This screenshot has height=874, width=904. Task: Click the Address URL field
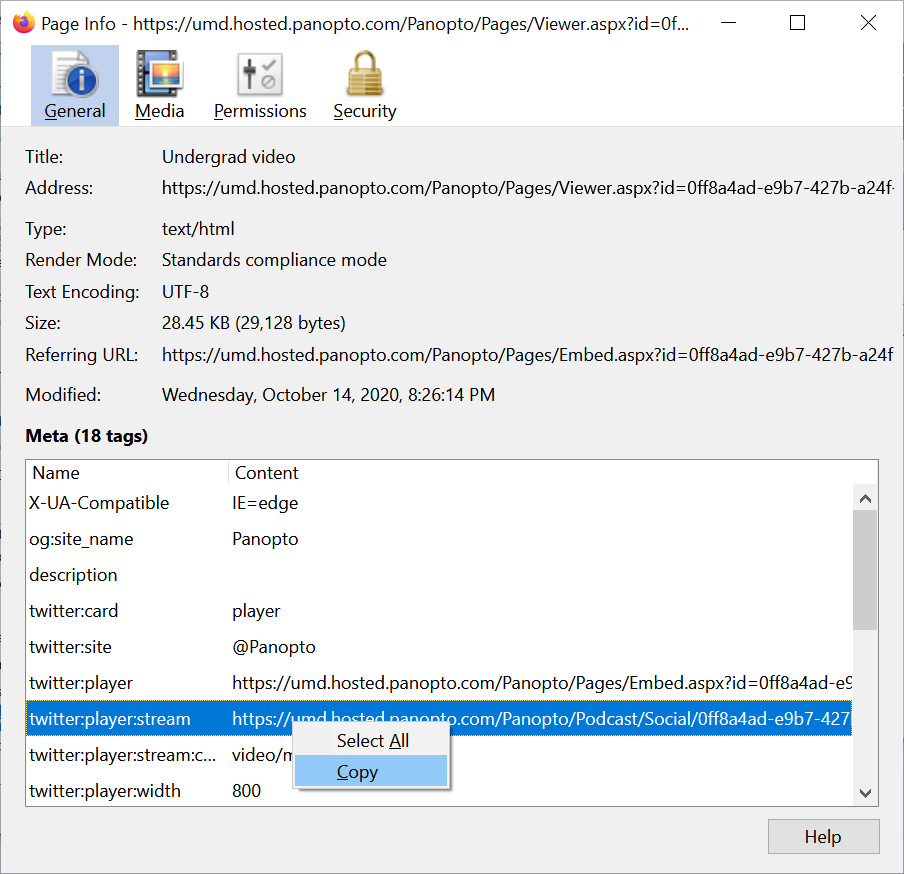pos(528,188)
